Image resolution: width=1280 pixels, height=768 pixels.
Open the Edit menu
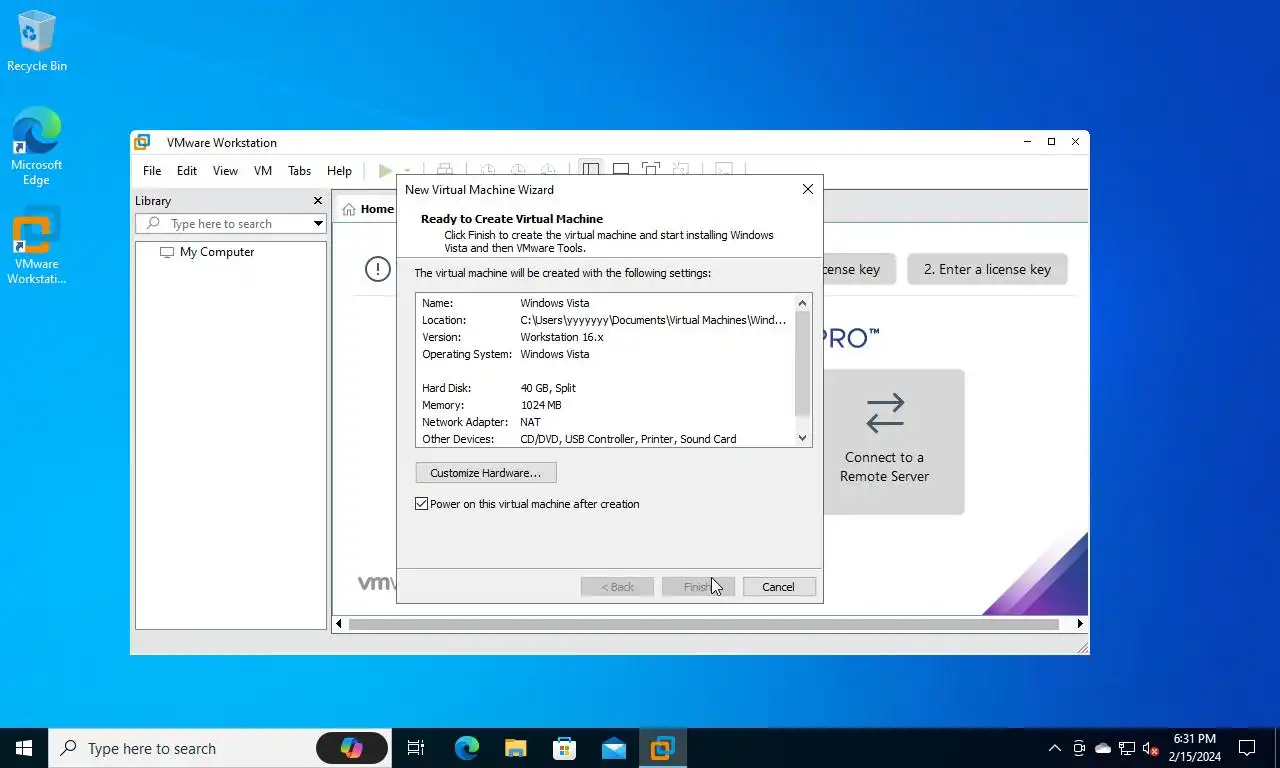pos(187,171)
